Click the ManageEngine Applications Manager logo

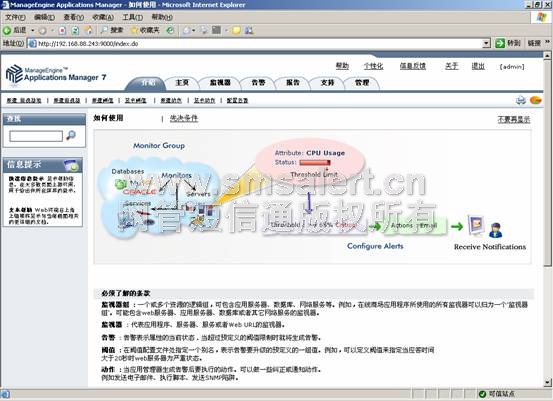coord(56,74)
